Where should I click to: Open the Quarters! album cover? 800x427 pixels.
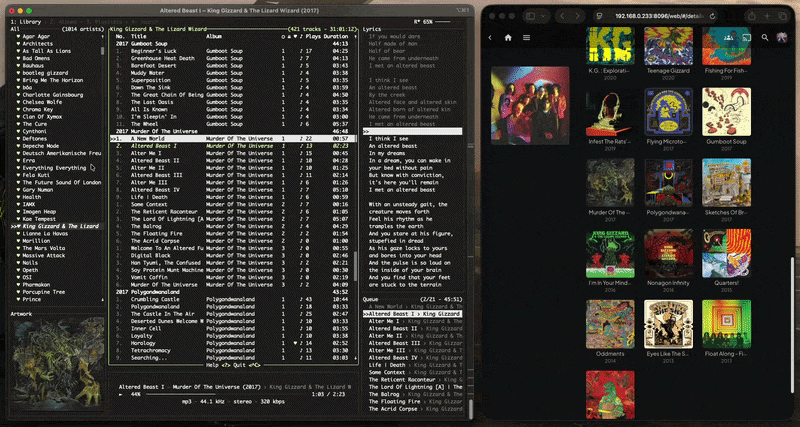(727, 253)
